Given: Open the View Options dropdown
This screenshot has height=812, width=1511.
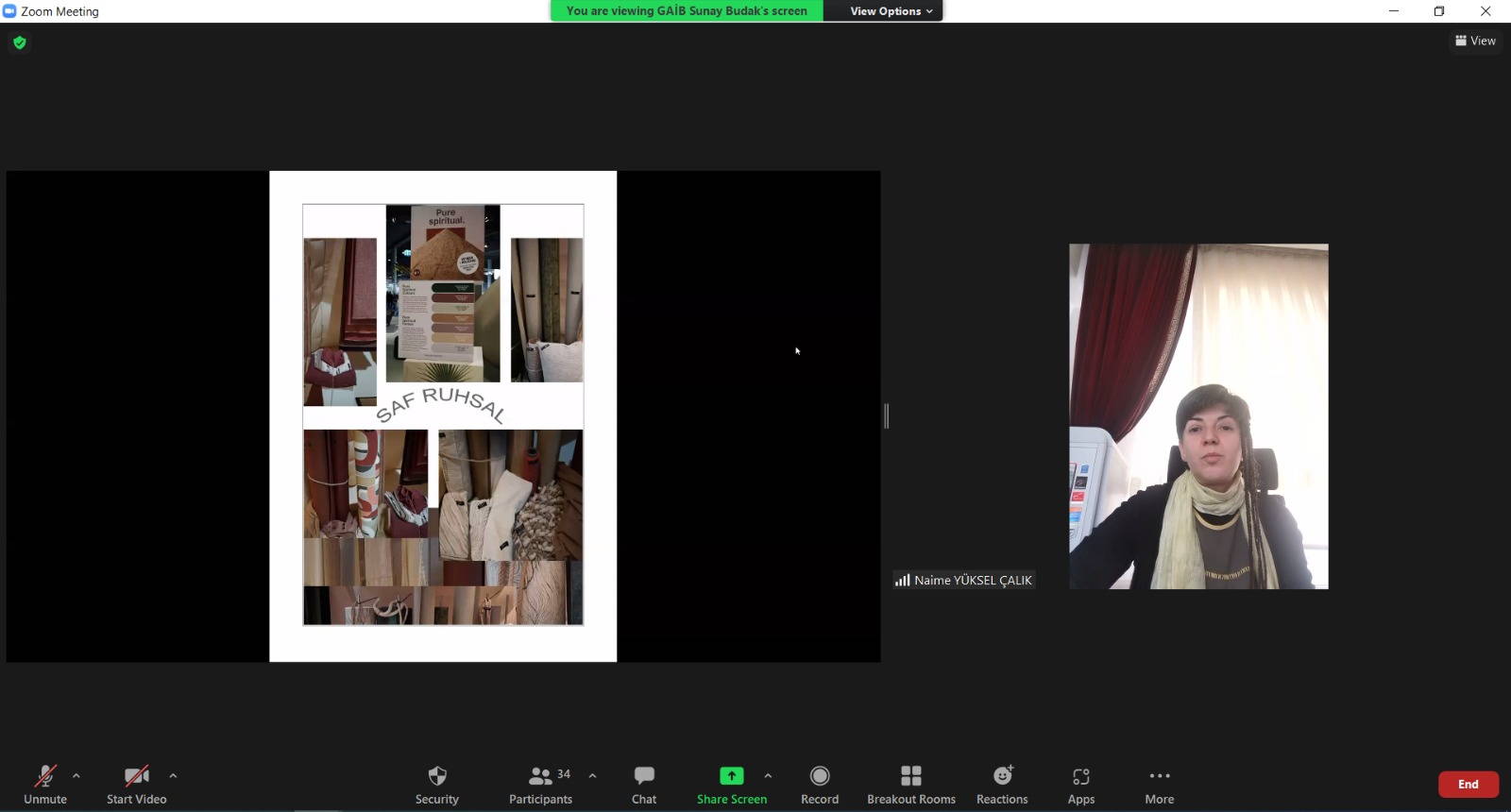Looking at the screenshot, I should tap(891, 11).
